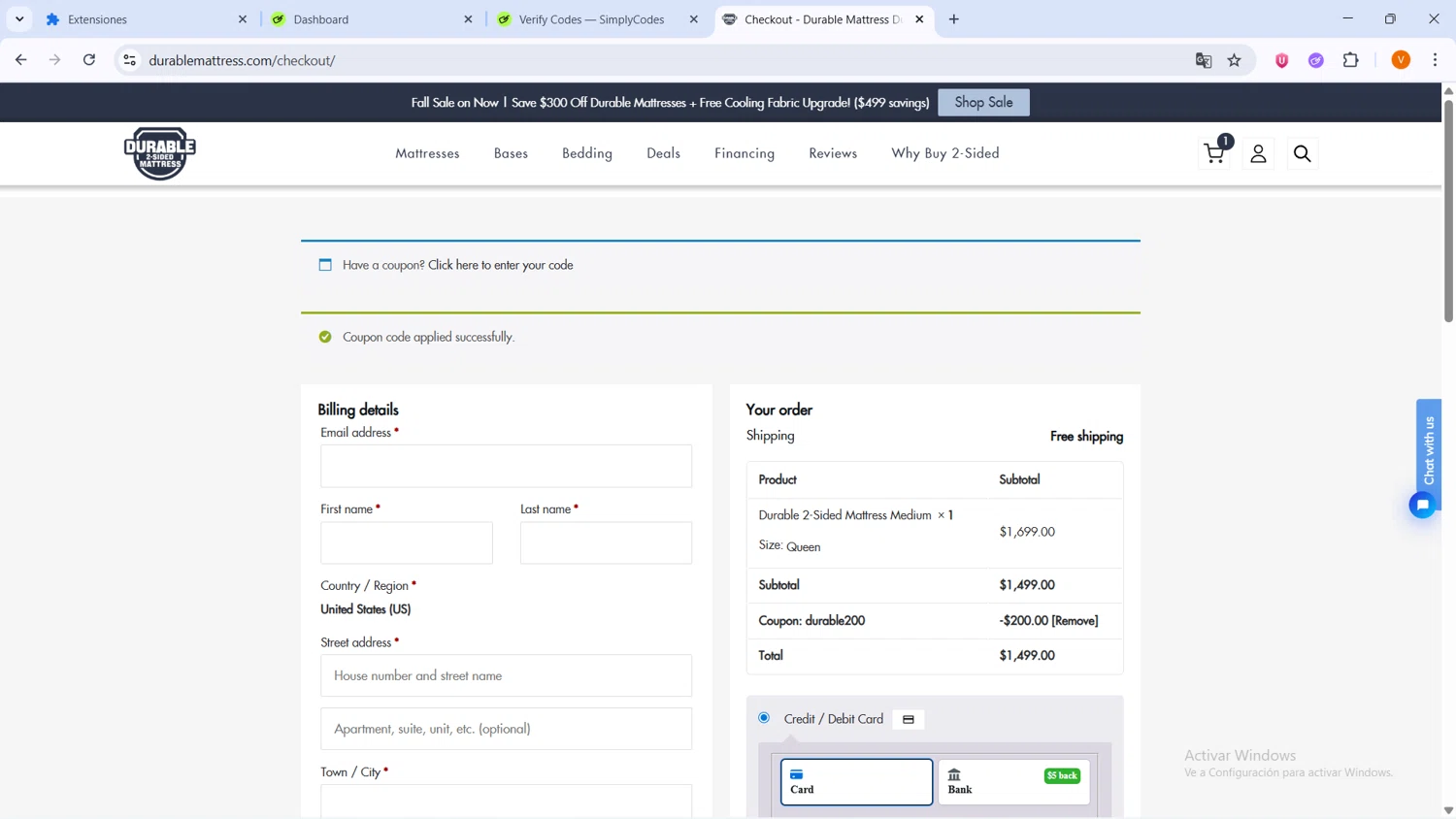Click the purple circular extension icon
This screenshot has height=819, width=1456.
point(1315,60)
